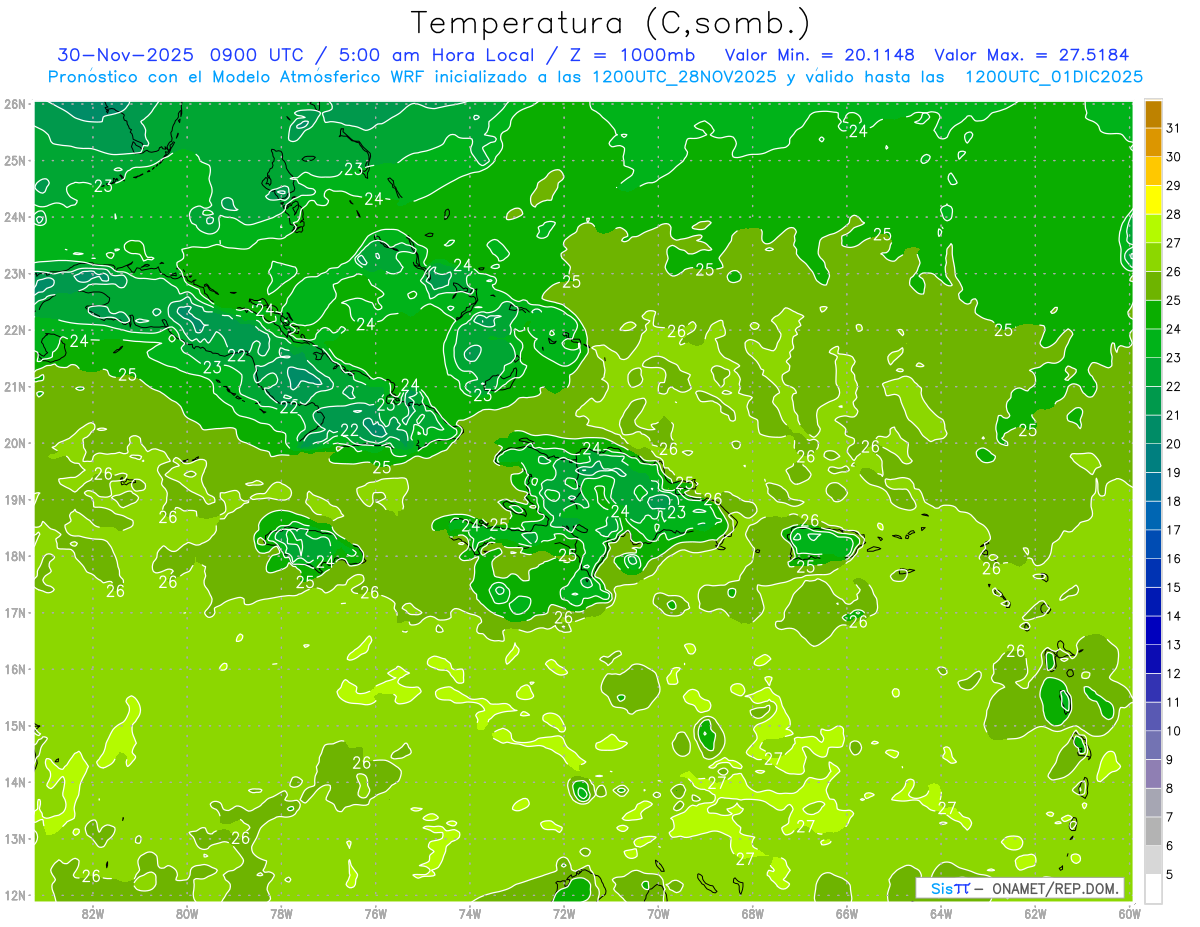1200x927 pixels.
Task: Click the colorbar legend value 20
Action: point(1174,444)
